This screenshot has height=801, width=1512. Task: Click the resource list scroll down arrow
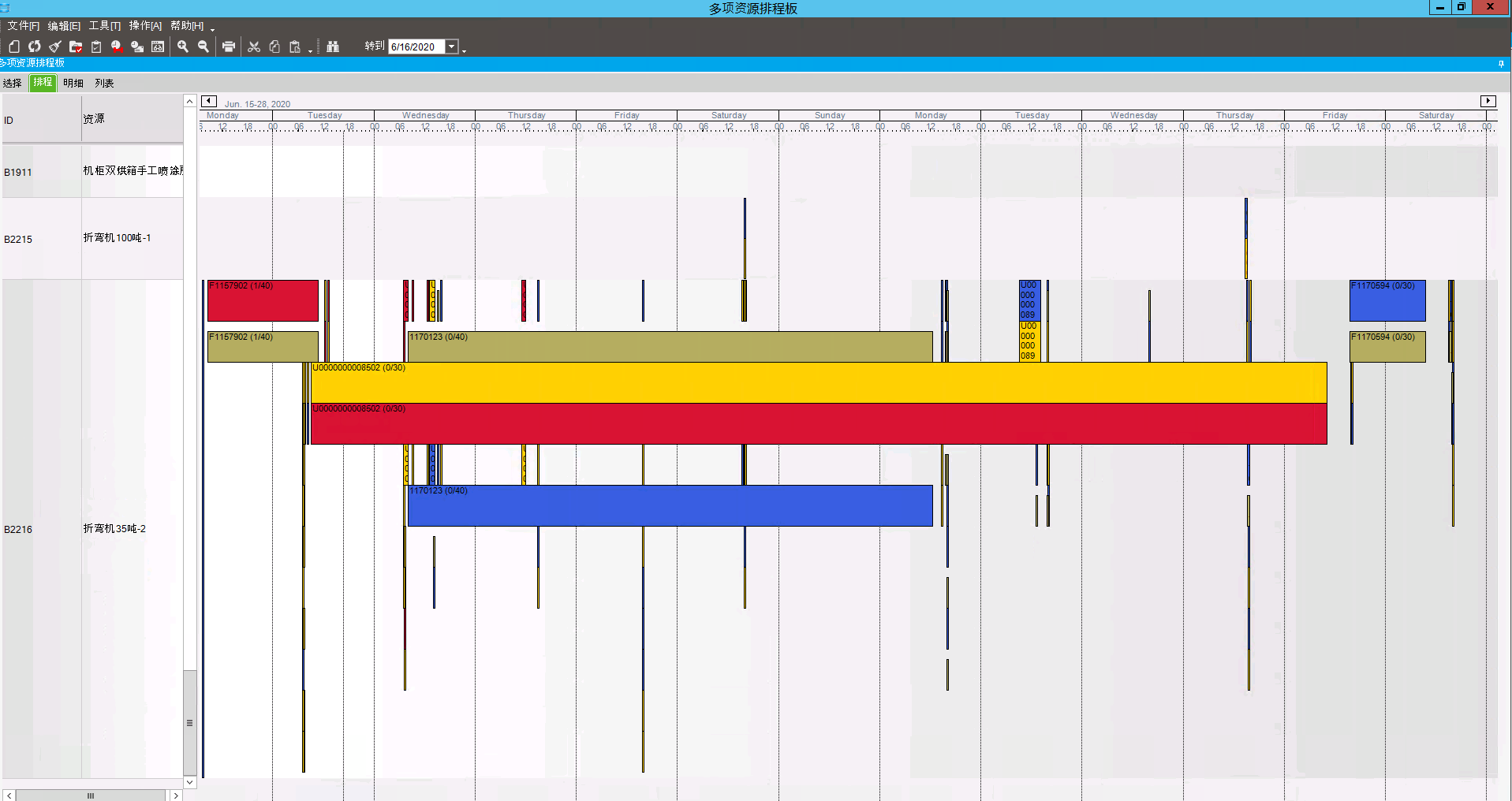click(x=190, y=782)
